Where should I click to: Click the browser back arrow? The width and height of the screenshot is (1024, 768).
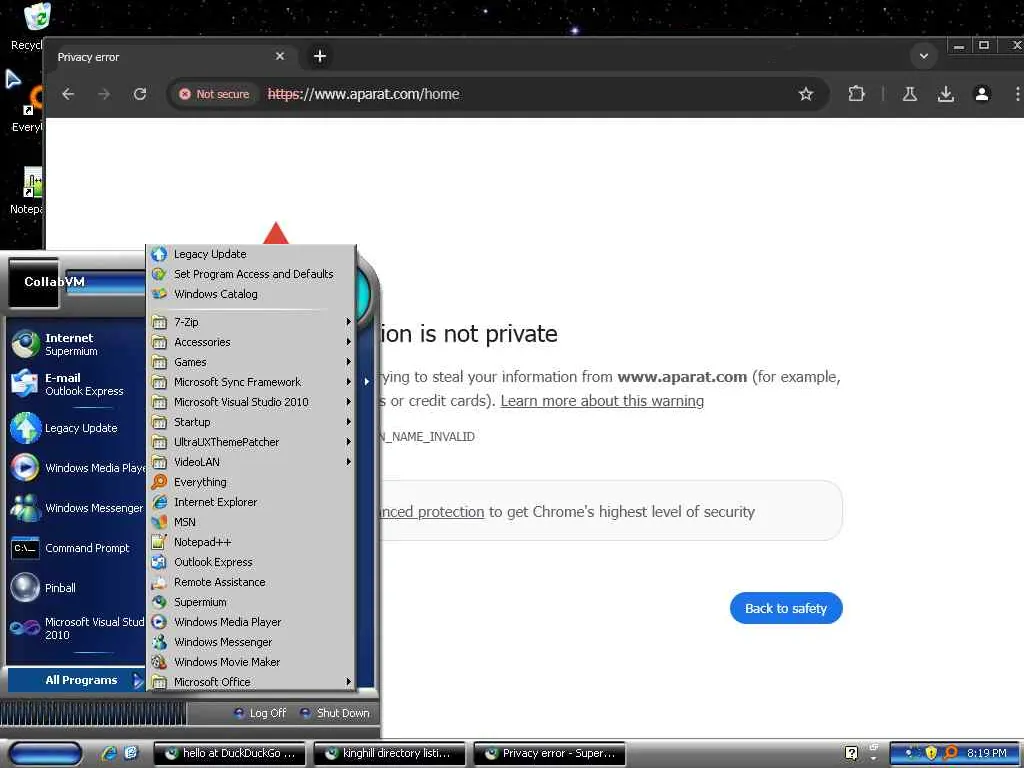click(68, 94)
